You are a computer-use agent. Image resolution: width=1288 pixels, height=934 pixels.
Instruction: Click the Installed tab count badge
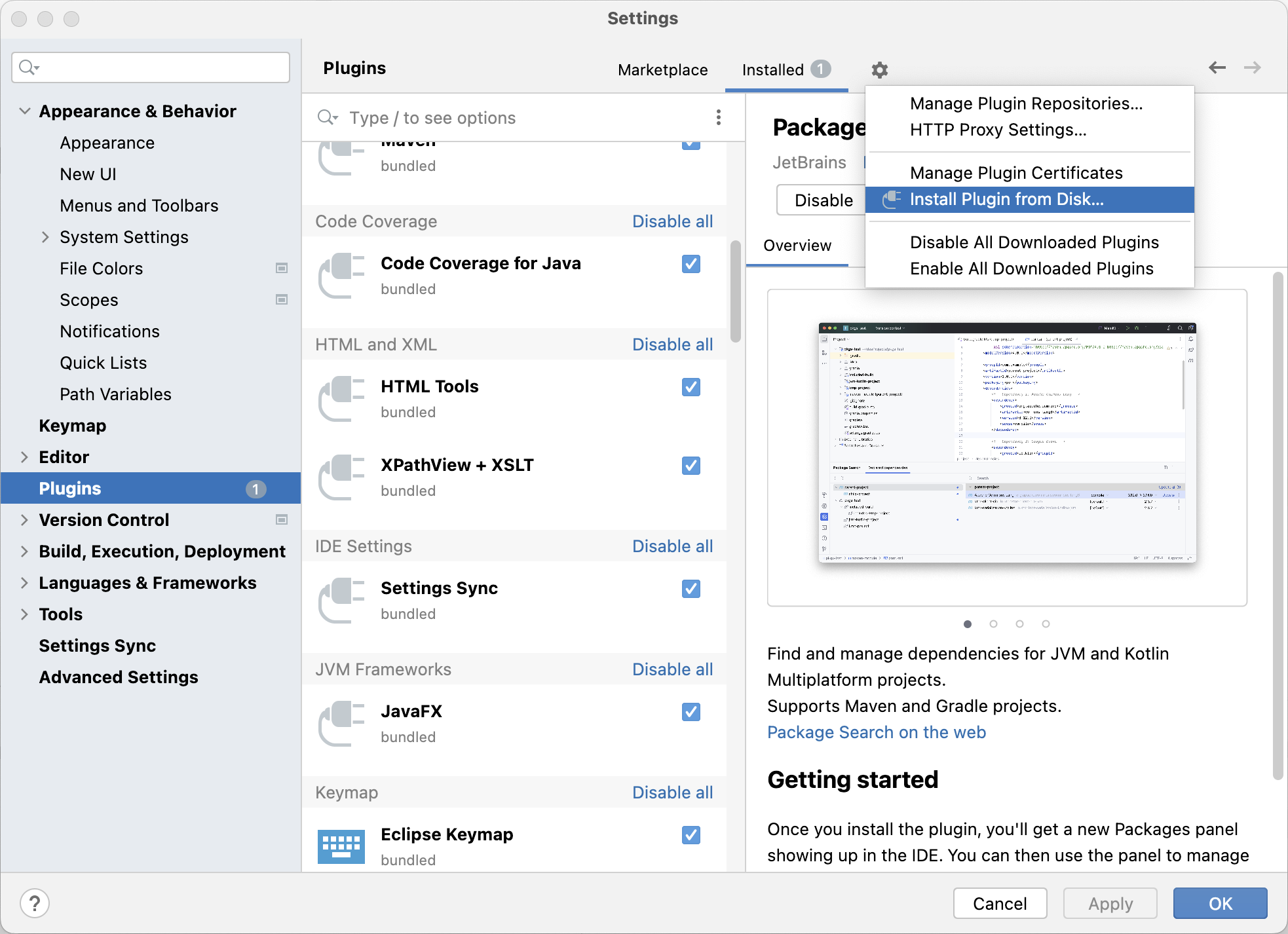click(820, 69)
